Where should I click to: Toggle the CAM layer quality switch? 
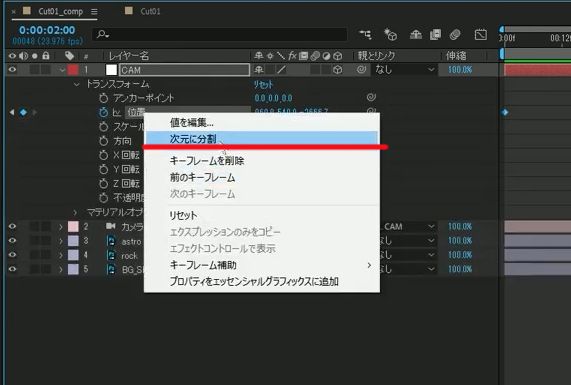(x=281, y=70)
